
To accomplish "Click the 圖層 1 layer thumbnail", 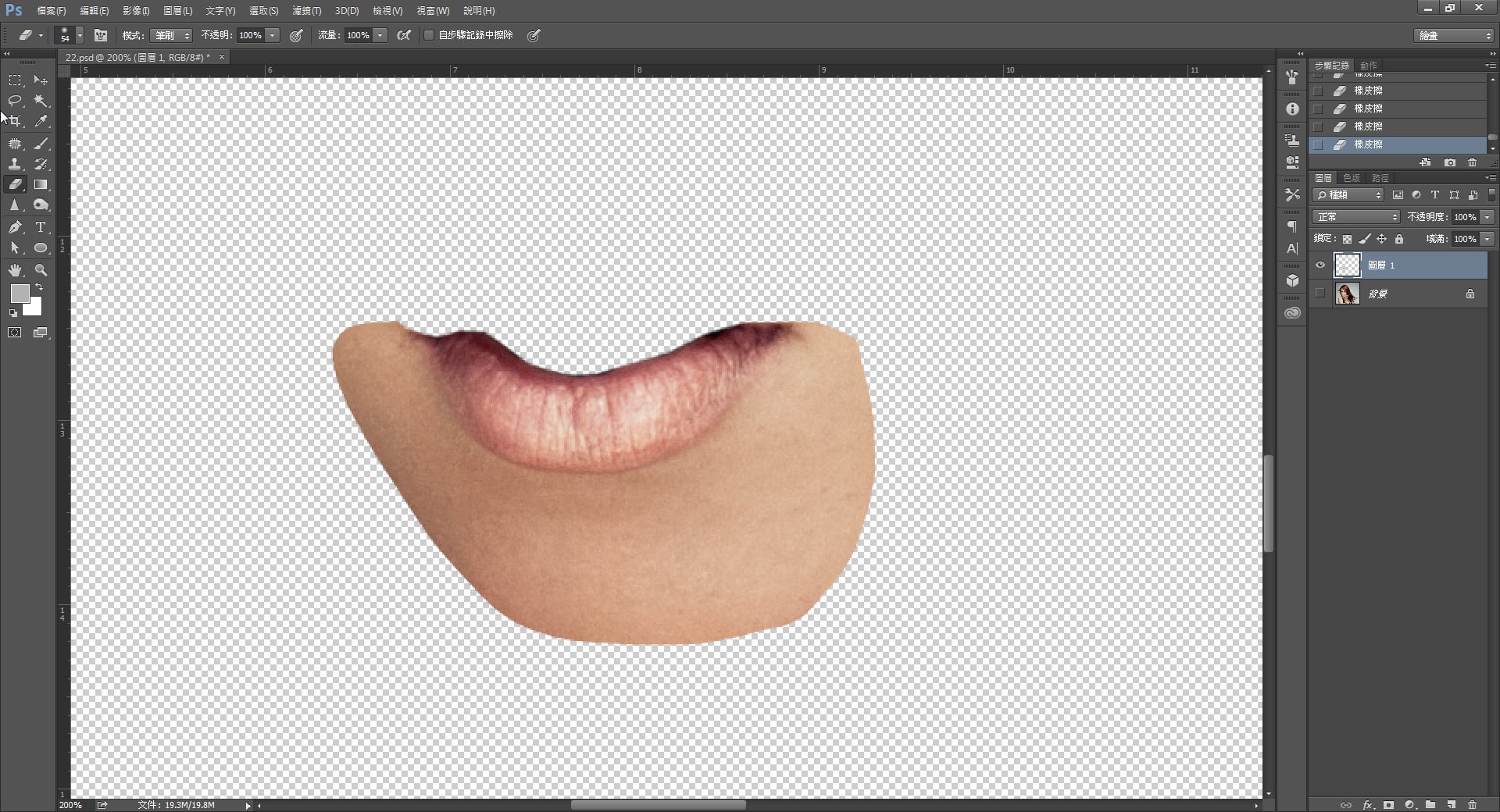I will coord(1347,265).
